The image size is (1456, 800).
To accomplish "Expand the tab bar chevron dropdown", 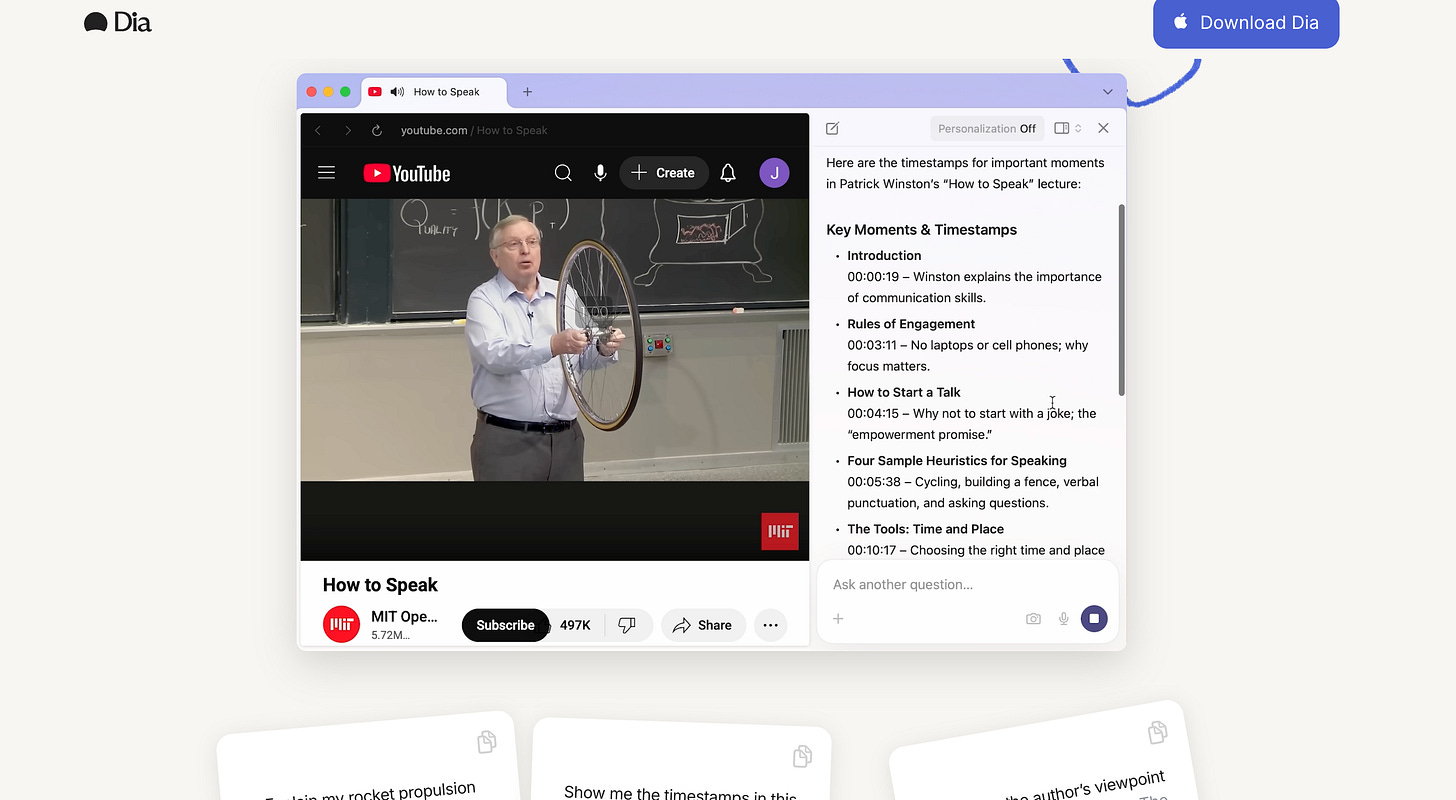I will tap(1107, 92).
